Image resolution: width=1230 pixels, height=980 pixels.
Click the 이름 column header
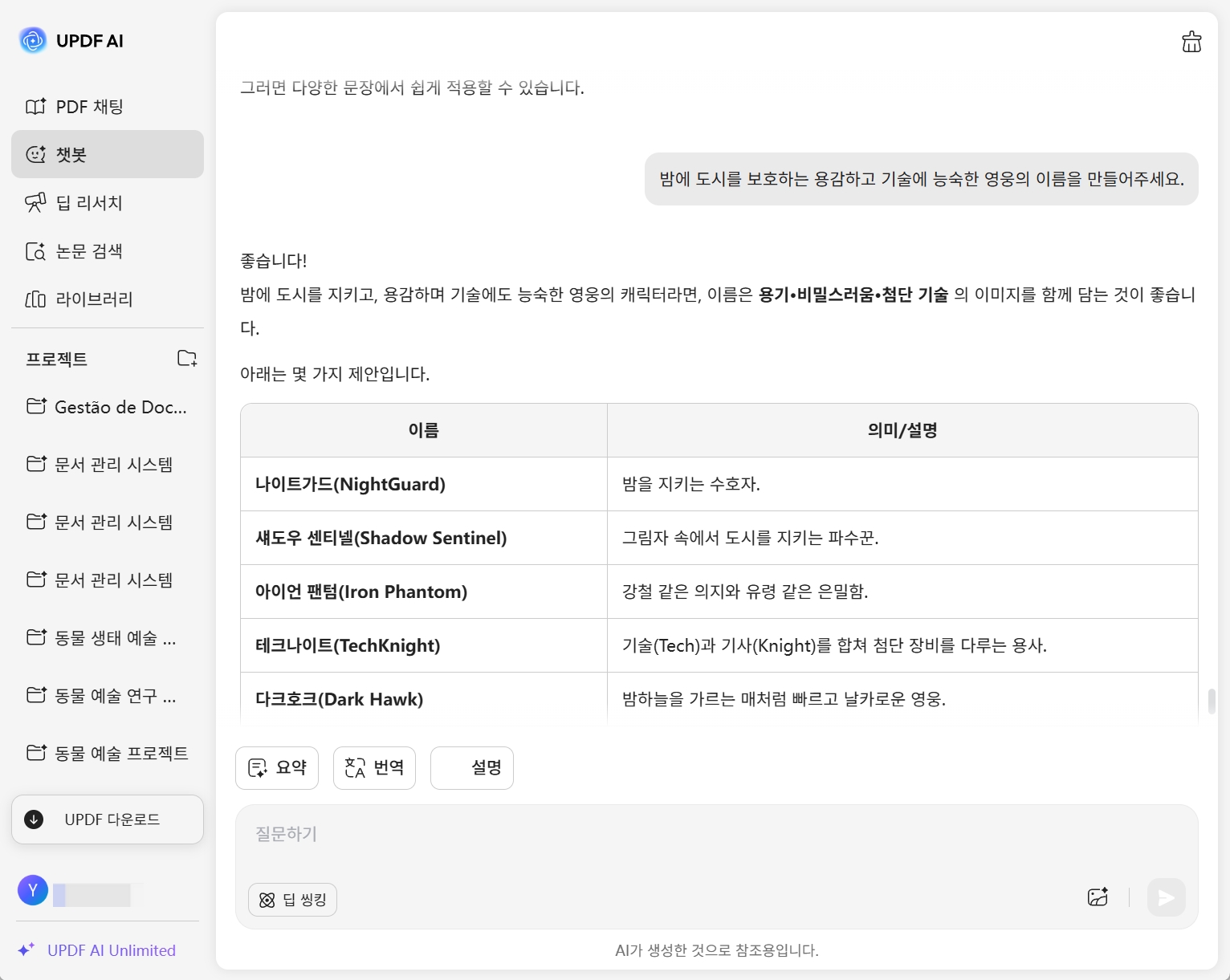424,430
